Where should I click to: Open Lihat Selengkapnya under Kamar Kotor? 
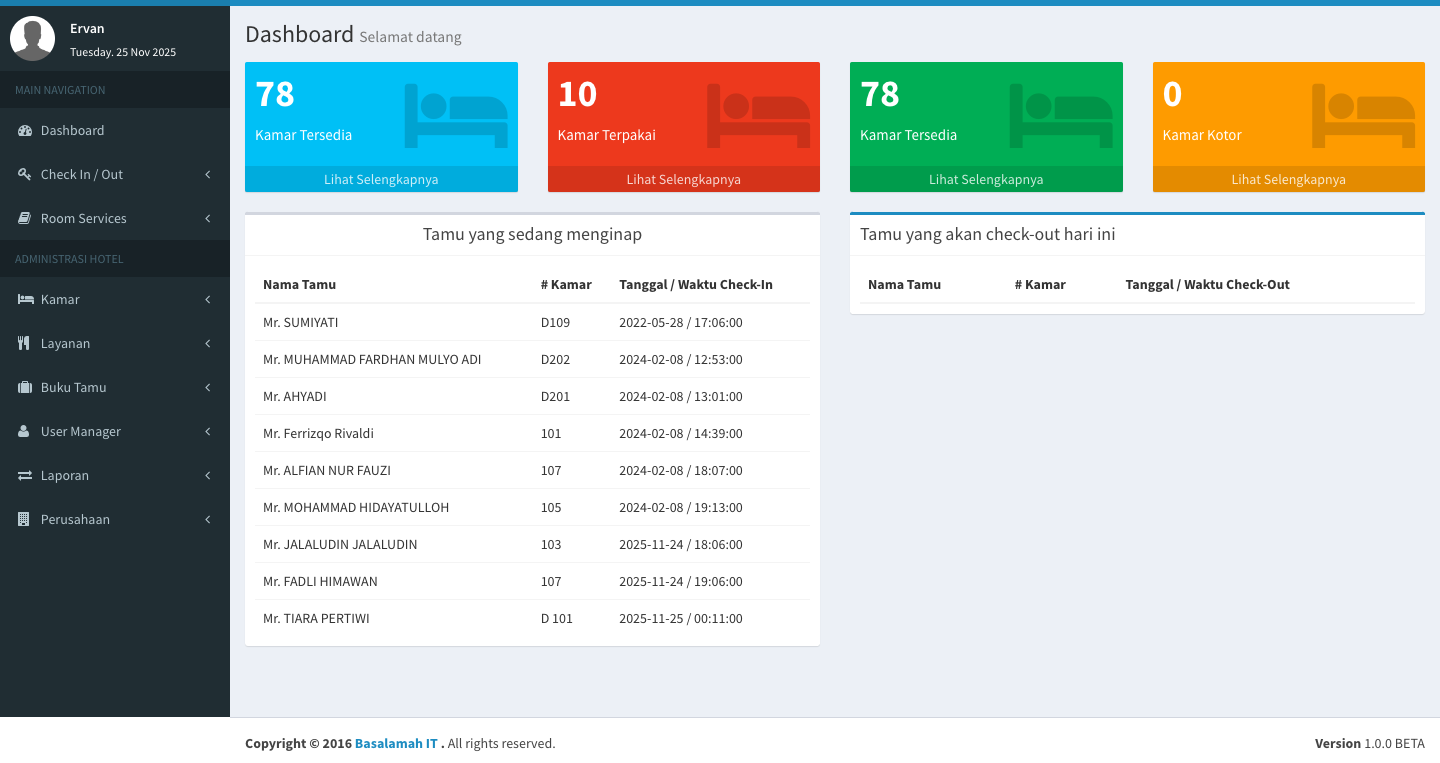pos(1288,180)
